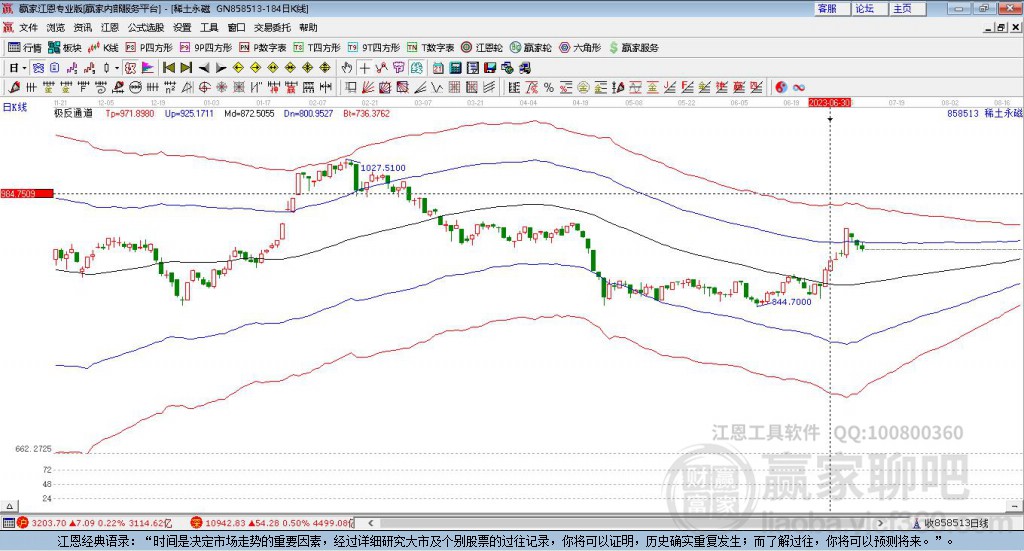1024x551 pixels.
Task: Select the red pencil drawing tool
Action: coord(14,87)
